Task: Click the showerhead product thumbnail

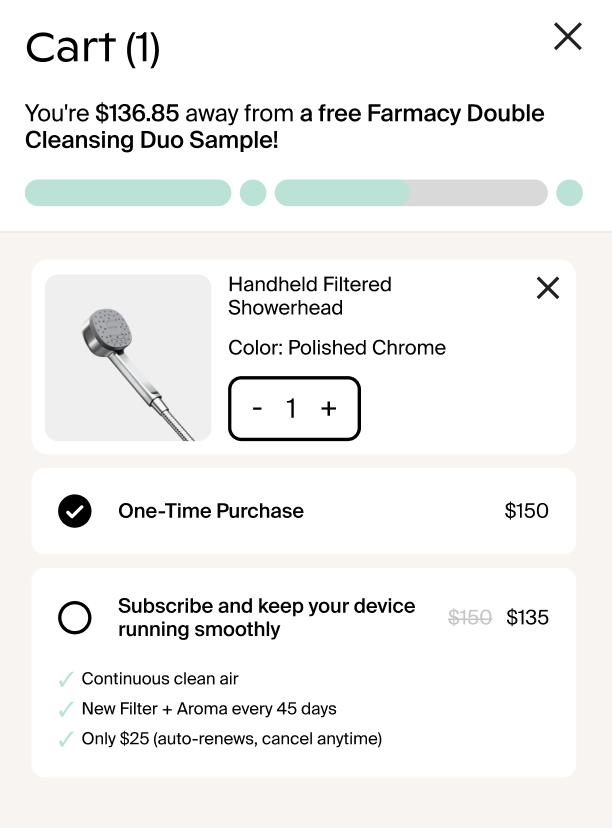Action: pyautogui.click(x=127, y=357)
